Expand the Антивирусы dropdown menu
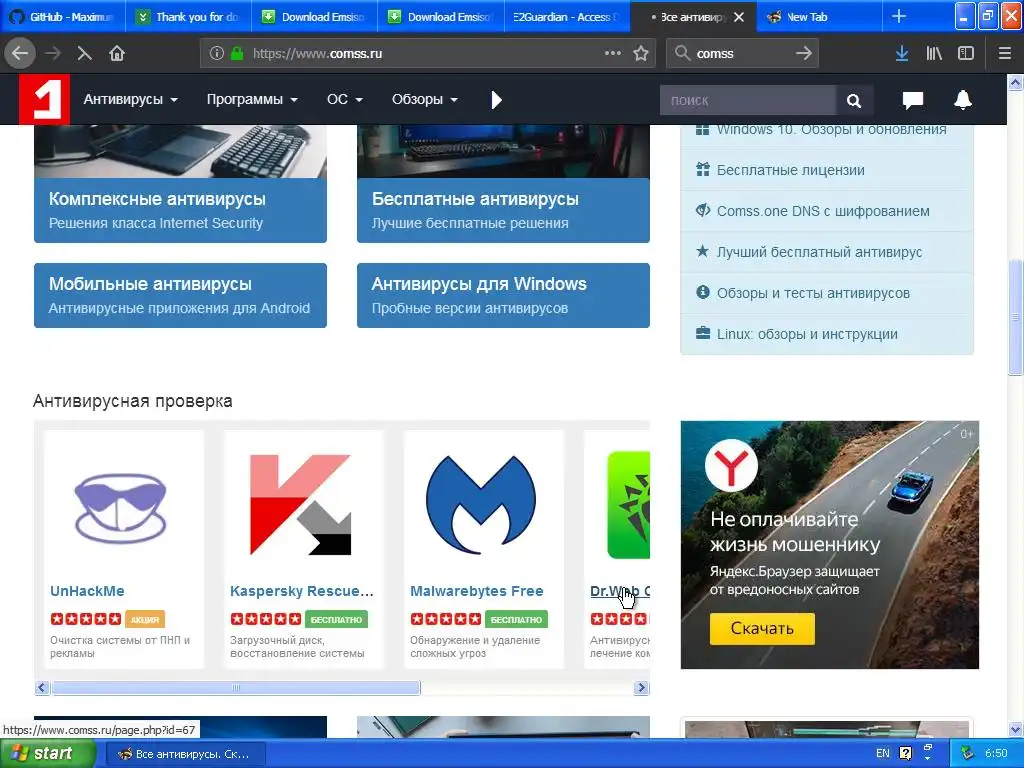Viewport: 1024px width, 768px height. click(x=131, y=99)
